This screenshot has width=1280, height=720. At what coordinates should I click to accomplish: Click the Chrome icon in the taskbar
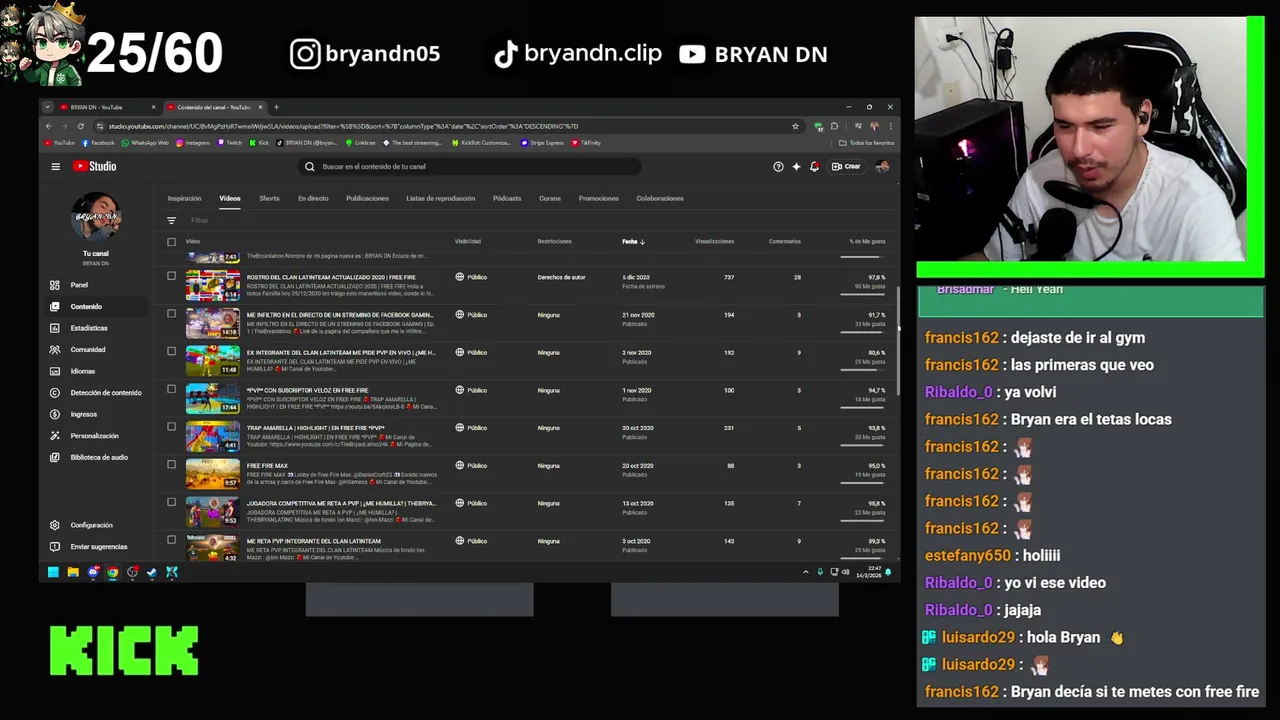coord(113,572)
